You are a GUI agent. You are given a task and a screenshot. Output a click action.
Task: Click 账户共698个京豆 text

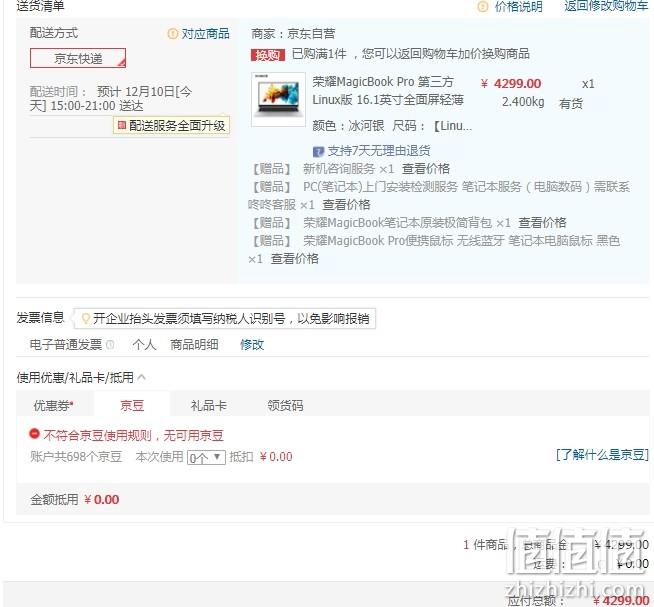(x=76, y=457)
